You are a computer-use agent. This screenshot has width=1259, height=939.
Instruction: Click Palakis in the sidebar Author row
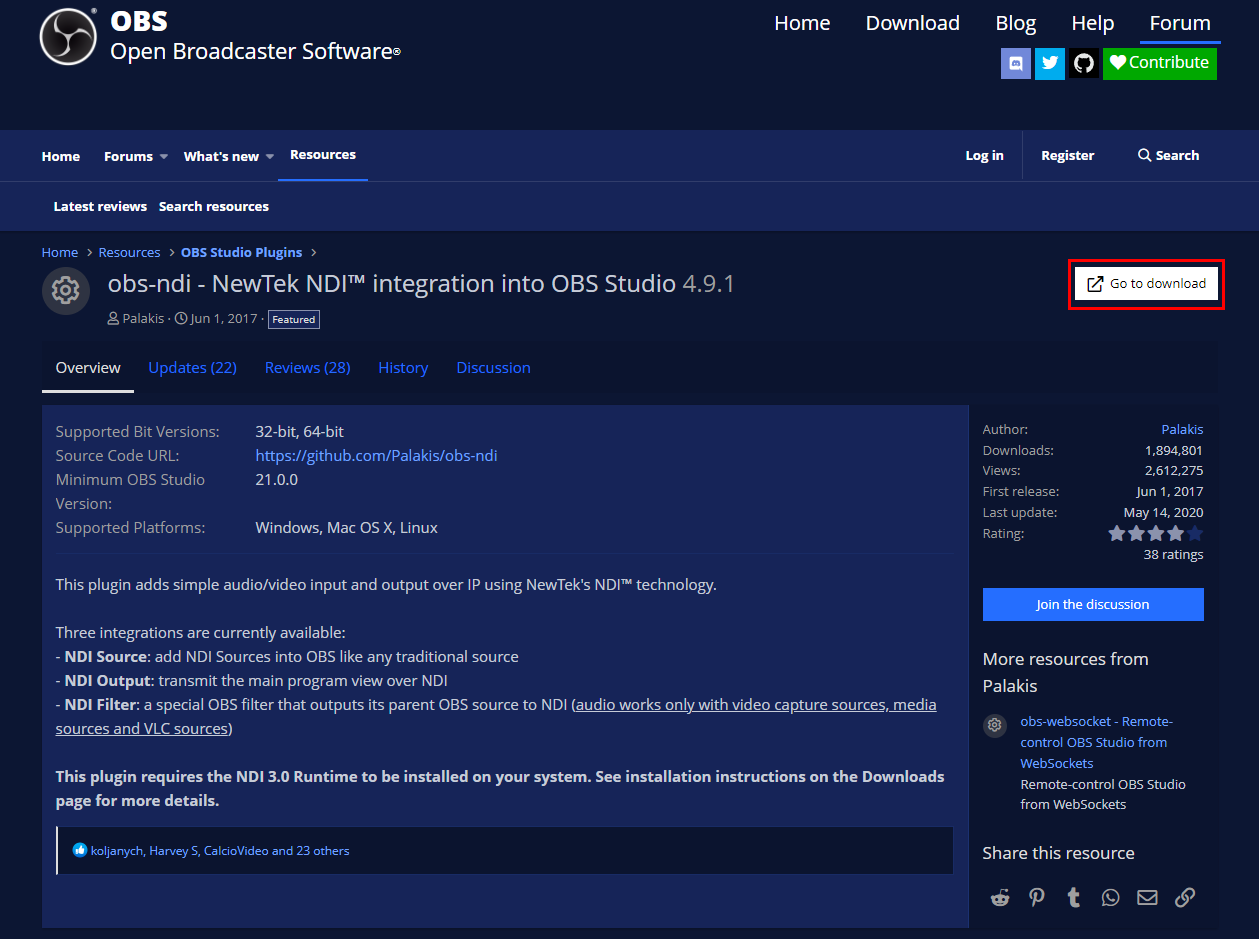[x=1182, y=429]
